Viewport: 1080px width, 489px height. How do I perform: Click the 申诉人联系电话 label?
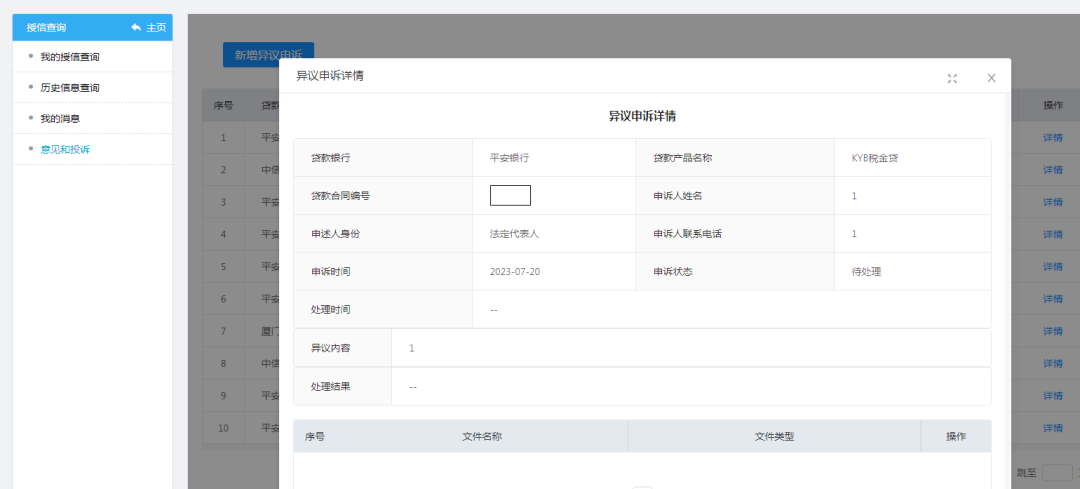click(x=687, y=233)
